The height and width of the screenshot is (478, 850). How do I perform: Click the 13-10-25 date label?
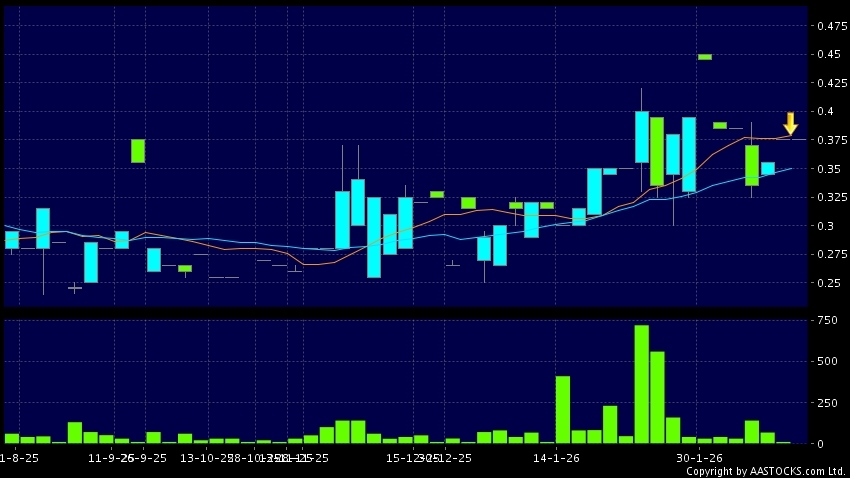coord(205,457)
